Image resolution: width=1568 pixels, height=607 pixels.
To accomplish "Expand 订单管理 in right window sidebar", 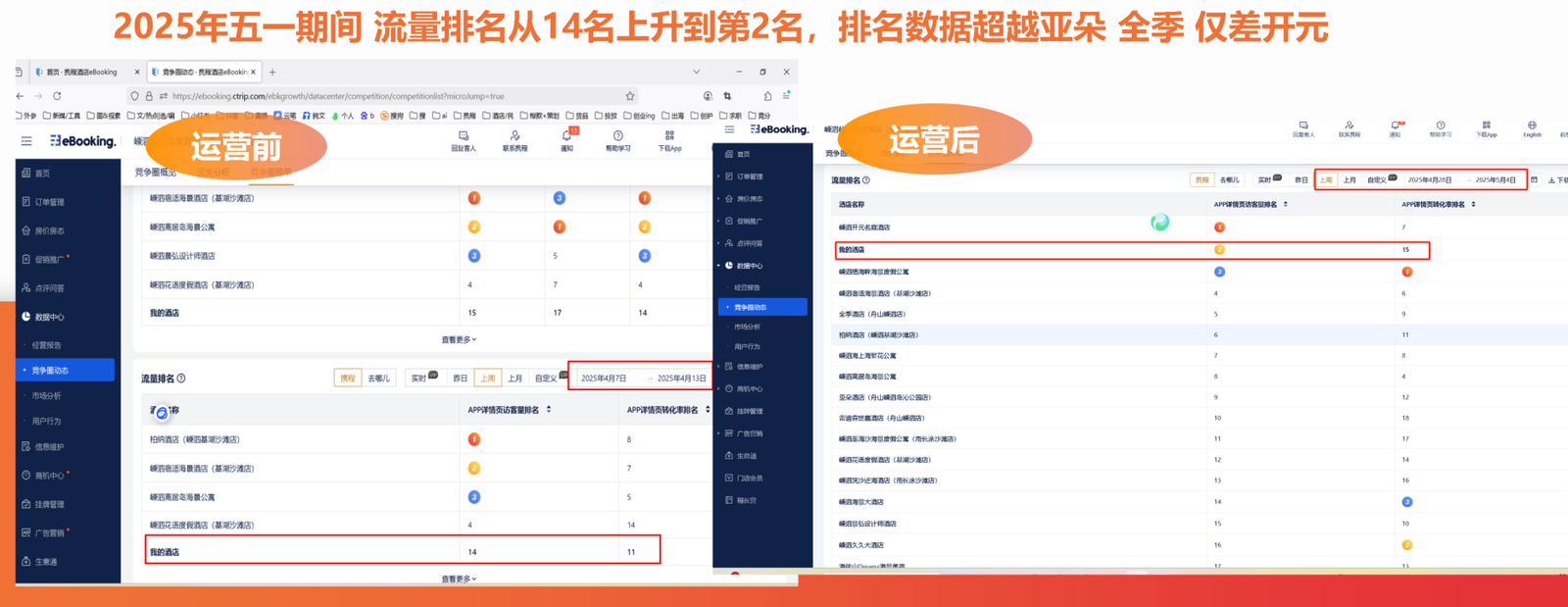I will 750,177.
